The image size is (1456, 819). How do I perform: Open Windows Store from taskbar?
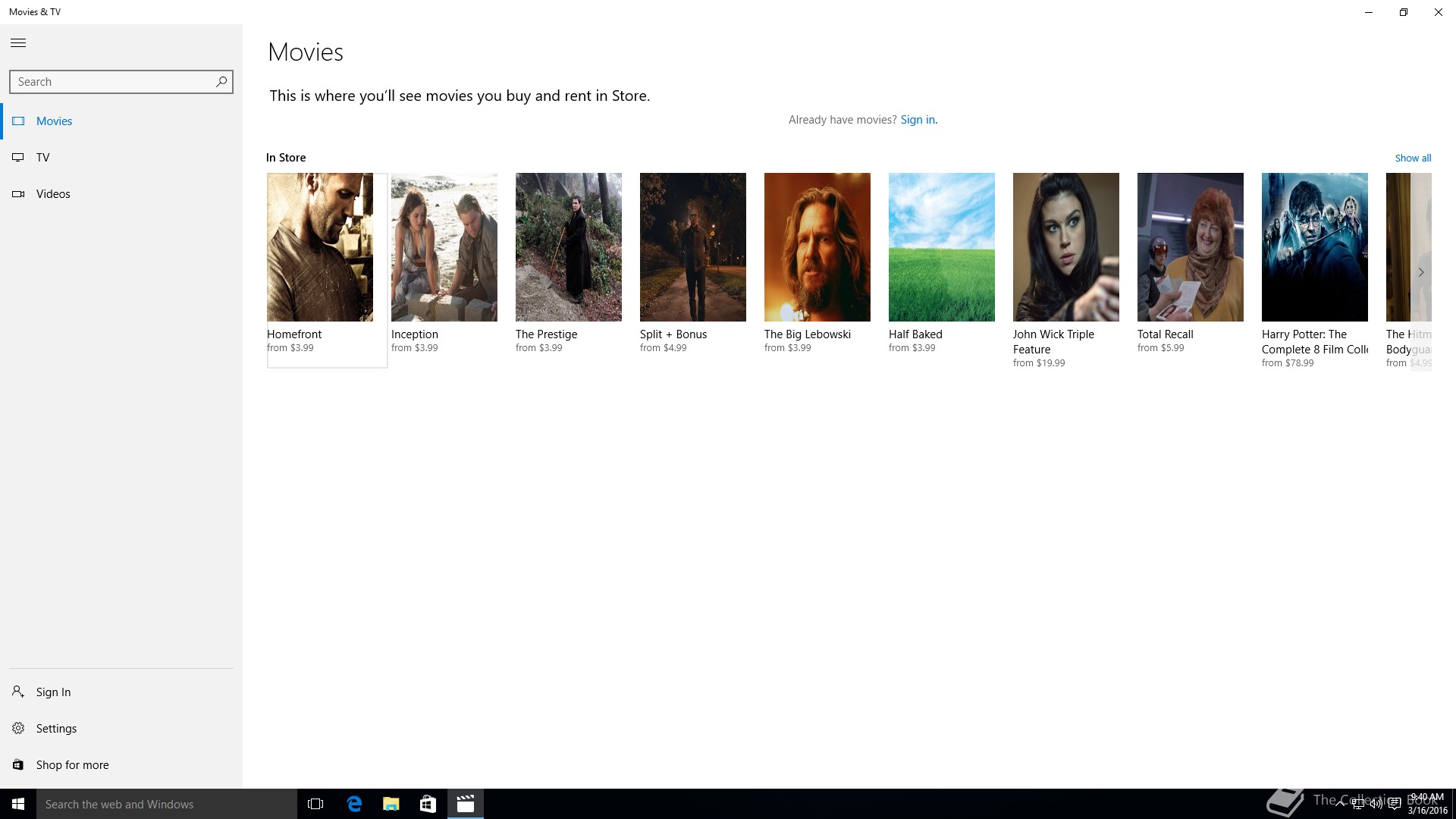[x=428, y=804]
